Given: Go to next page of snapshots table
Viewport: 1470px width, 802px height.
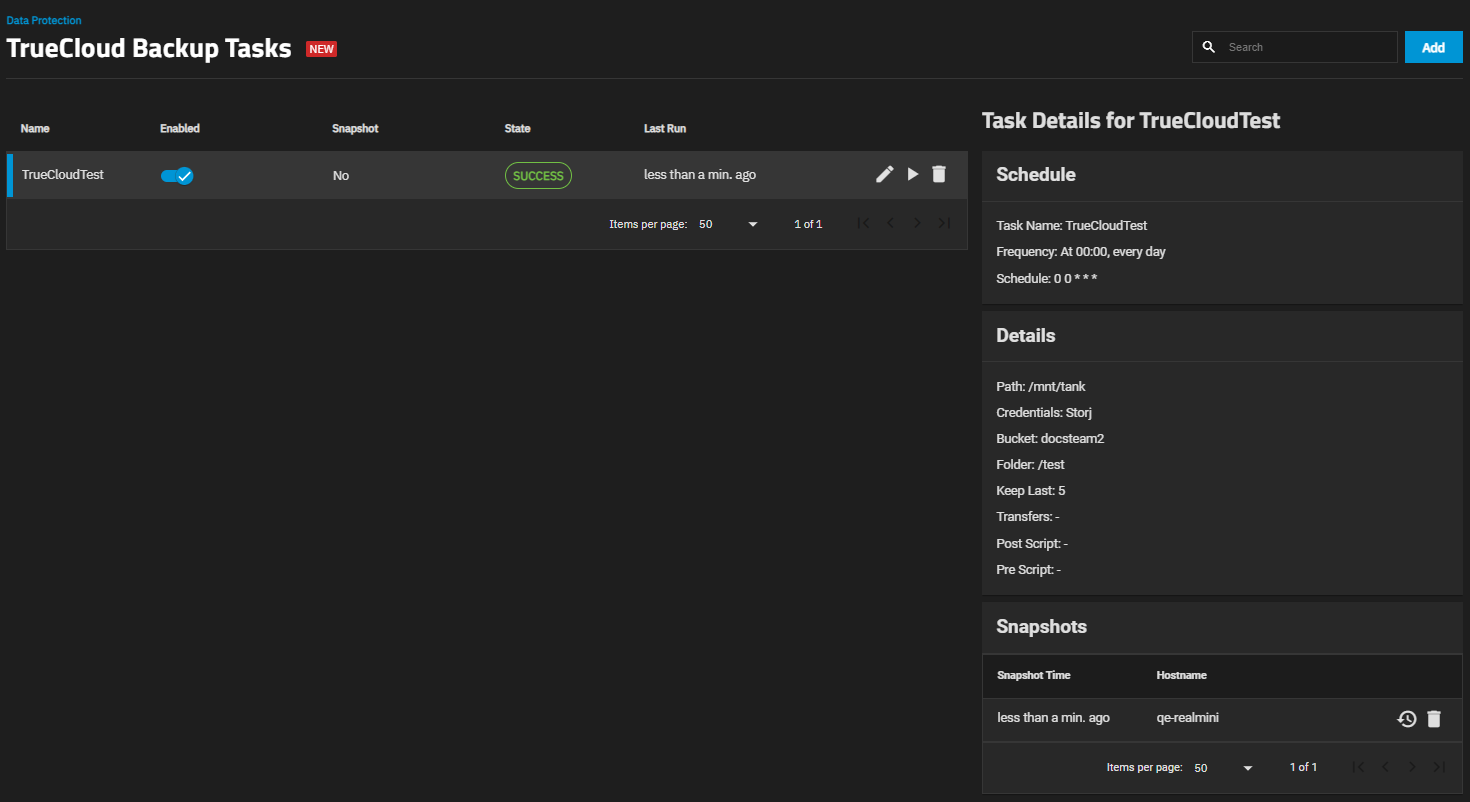Looking at the screenshot, I should 1411,767.
